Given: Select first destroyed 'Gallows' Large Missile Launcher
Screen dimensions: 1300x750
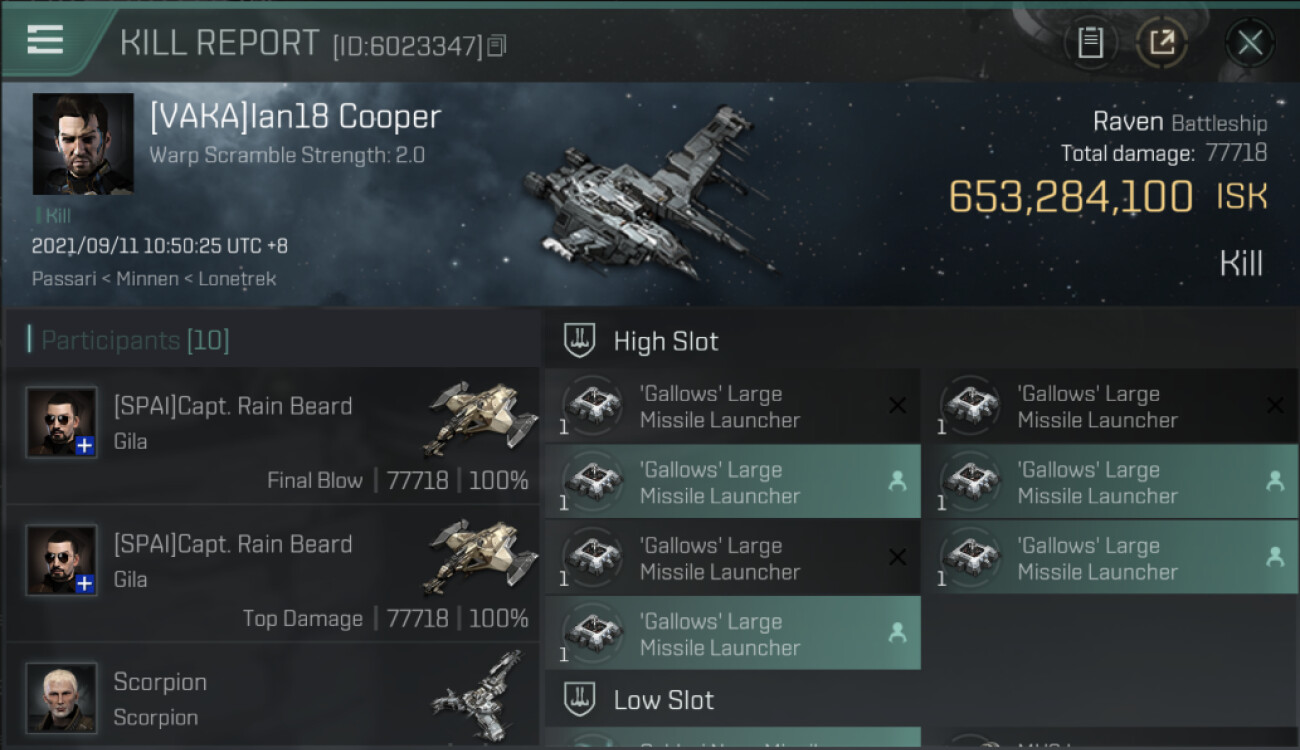Looking at the screenshot, I should pos(733,406).
